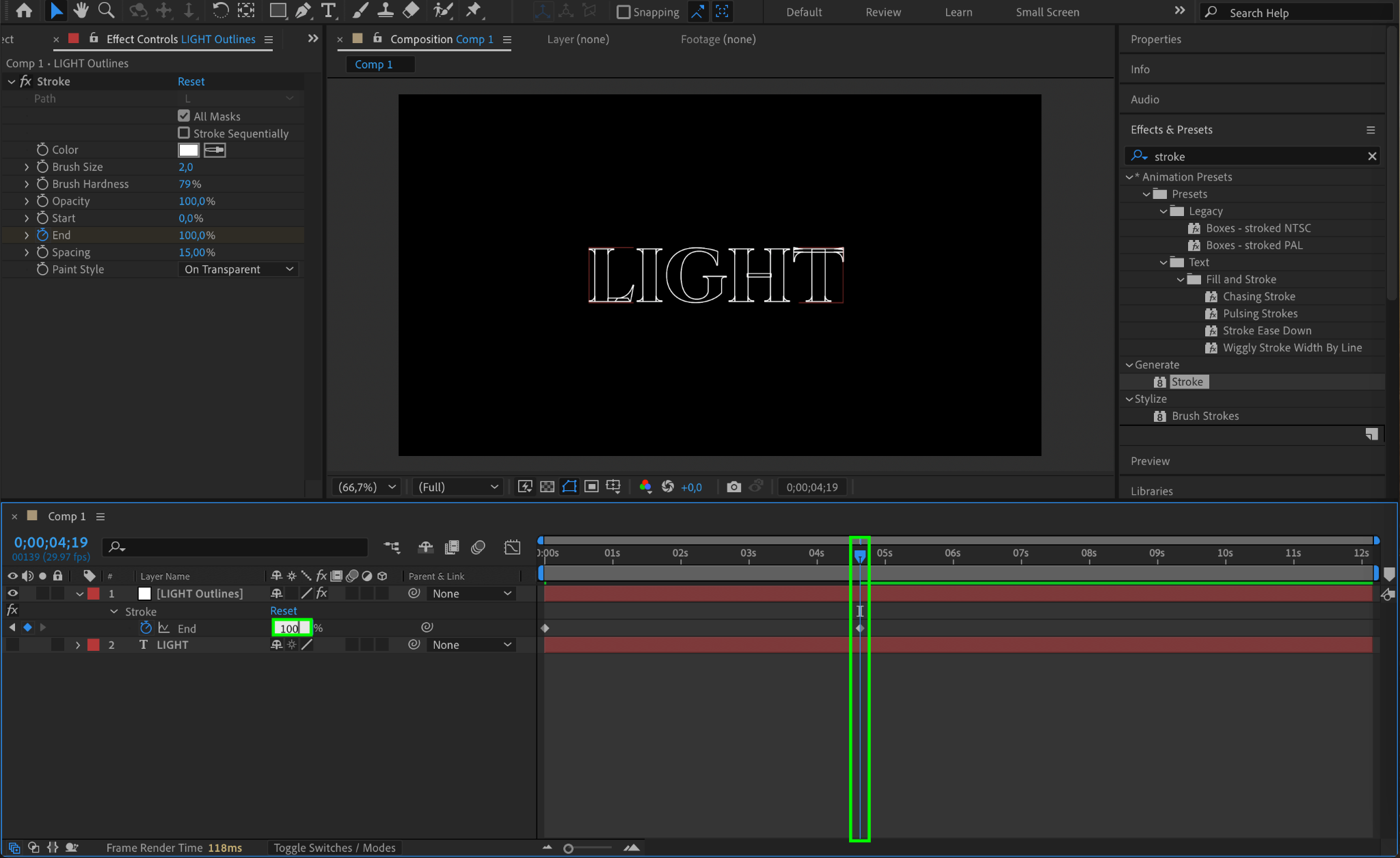Image resolution: width=1400 pixels, height=858 pixels.
Task: Click the Home icon
Action: [24, 10]
